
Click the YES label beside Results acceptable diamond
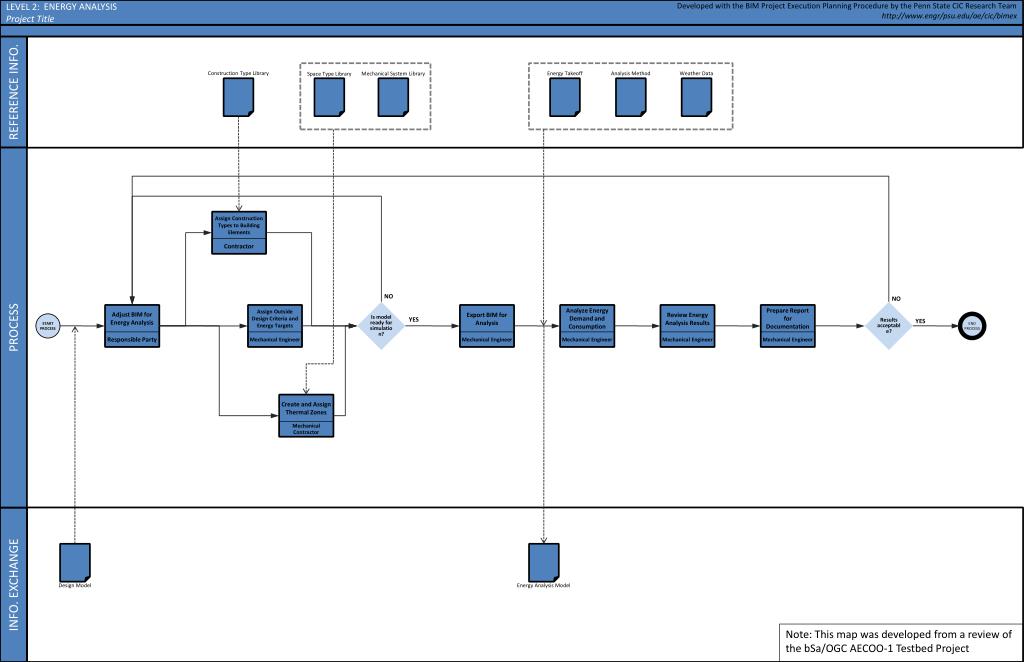(920, 321)
